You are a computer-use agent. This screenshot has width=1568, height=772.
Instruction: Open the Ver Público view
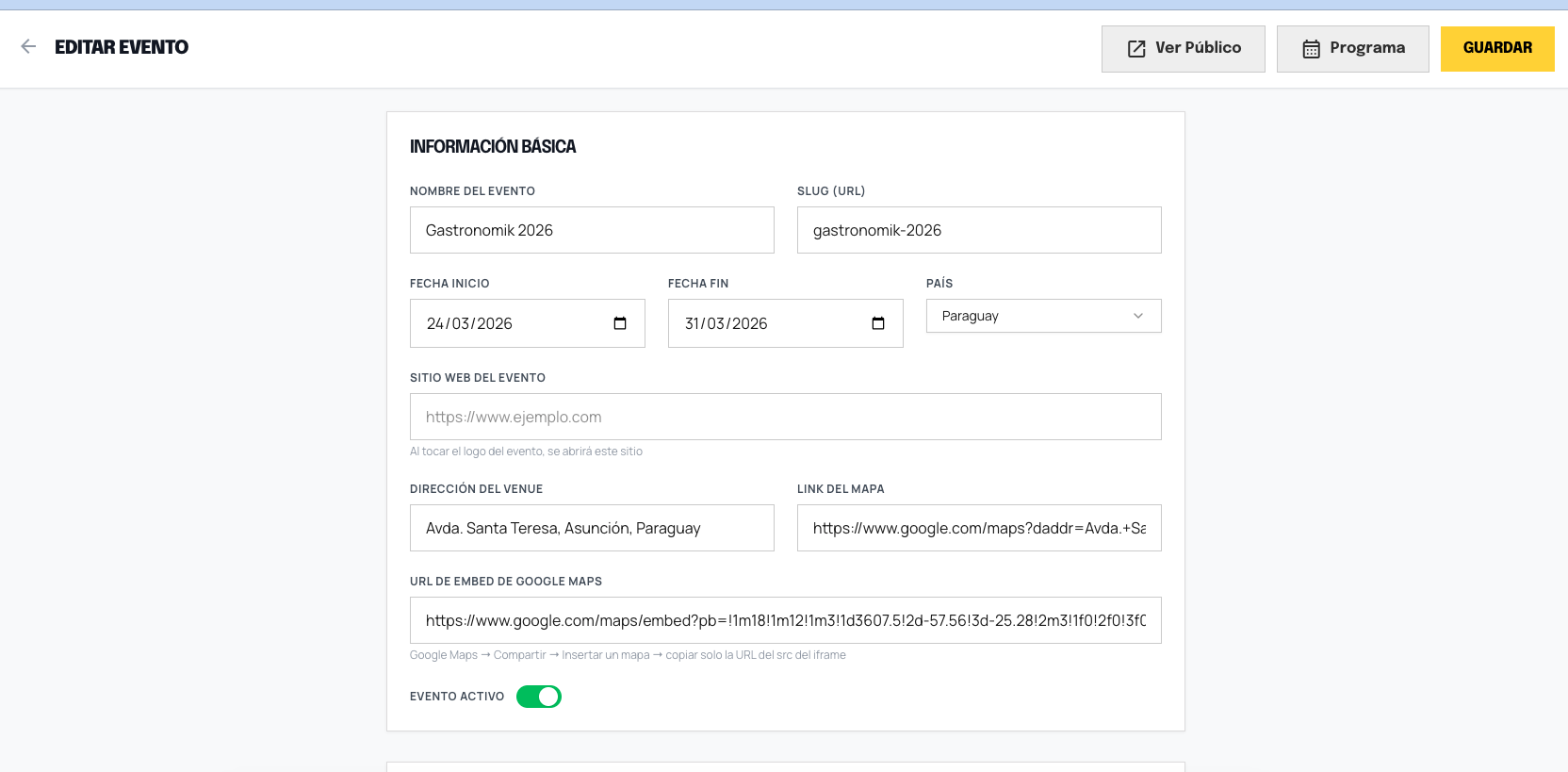[x=1184, y=49]
